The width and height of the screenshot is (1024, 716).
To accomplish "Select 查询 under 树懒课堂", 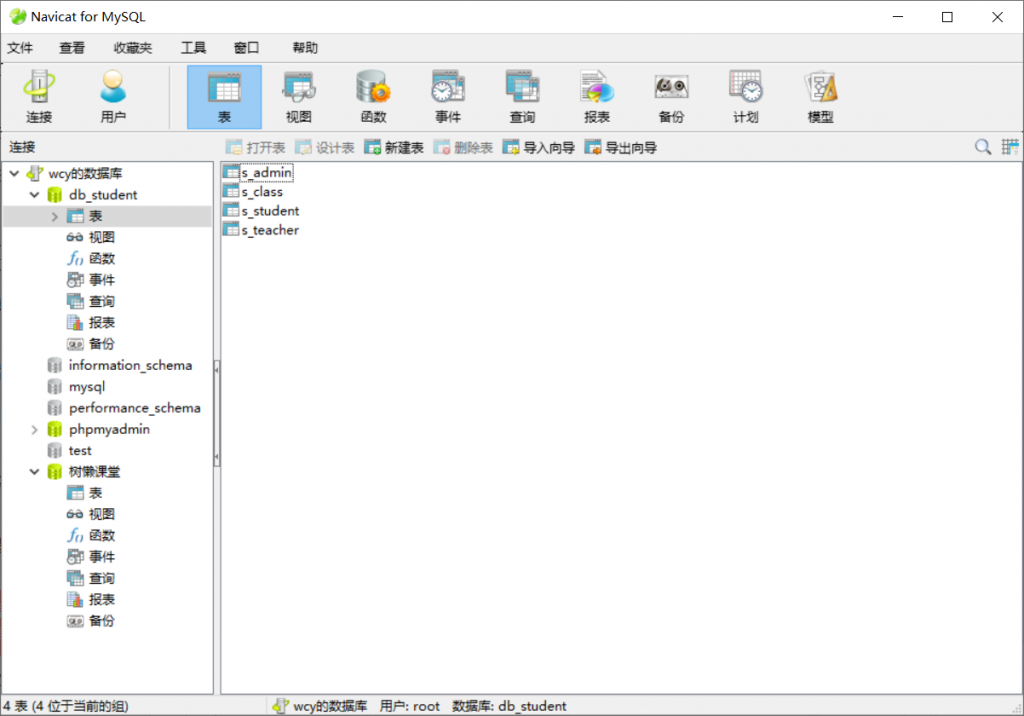I will point(91,578).
